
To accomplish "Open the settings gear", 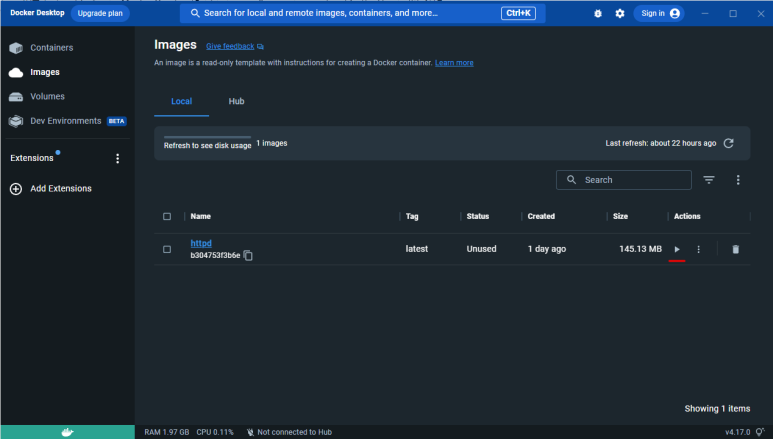I will pyautogui.click(x=620, y=13).
